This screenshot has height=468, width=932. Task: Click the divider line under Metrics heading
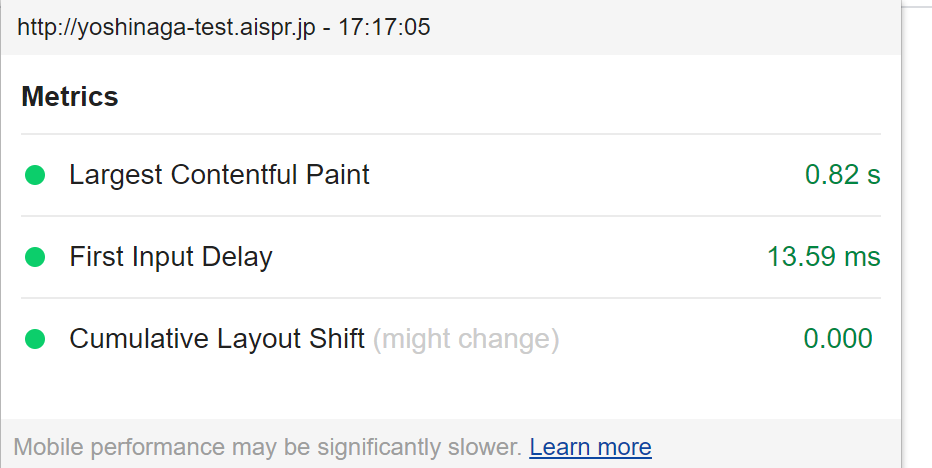tap(450, 134)
